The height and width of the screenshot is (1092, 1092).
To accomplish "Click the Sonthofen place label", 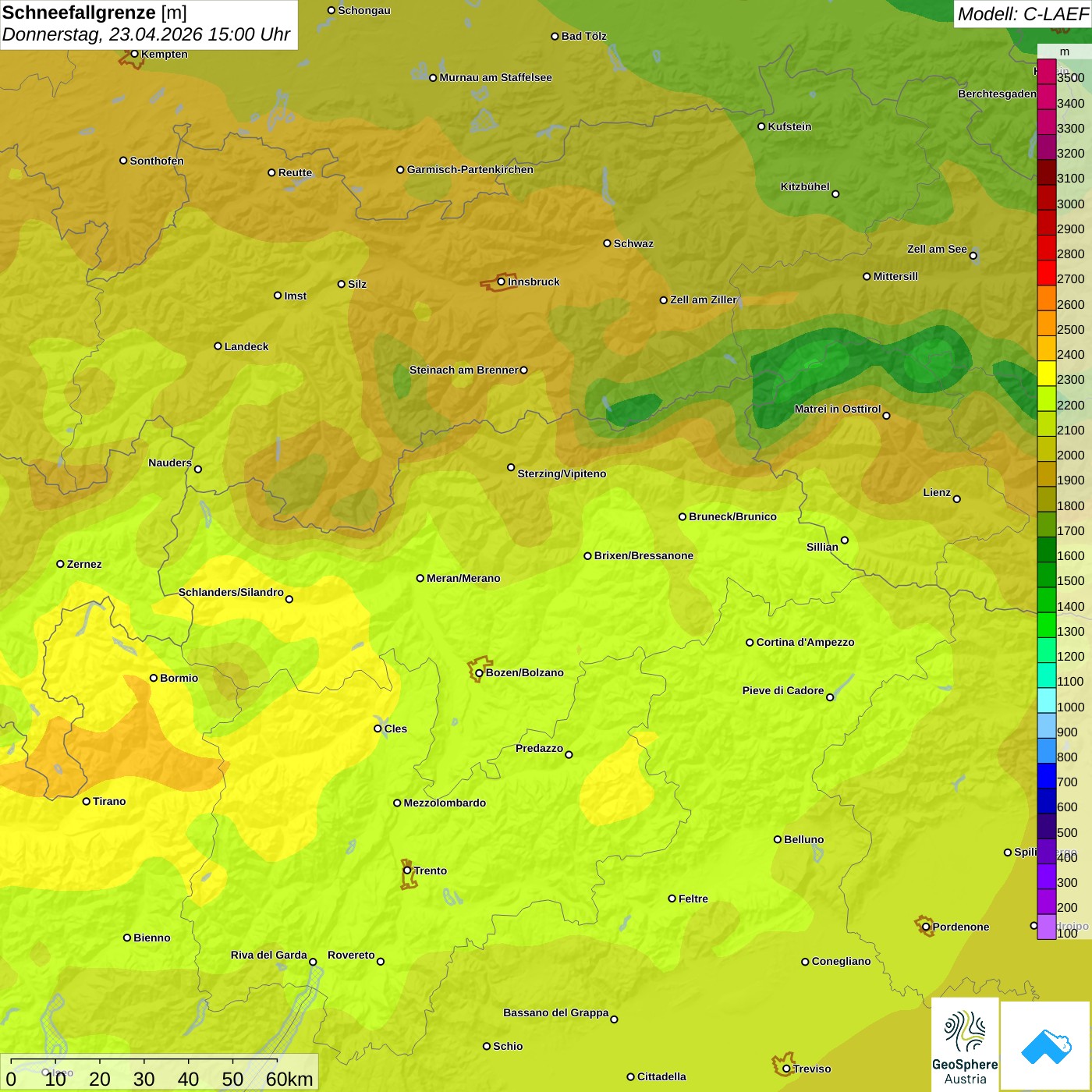I will pos(157,161).
